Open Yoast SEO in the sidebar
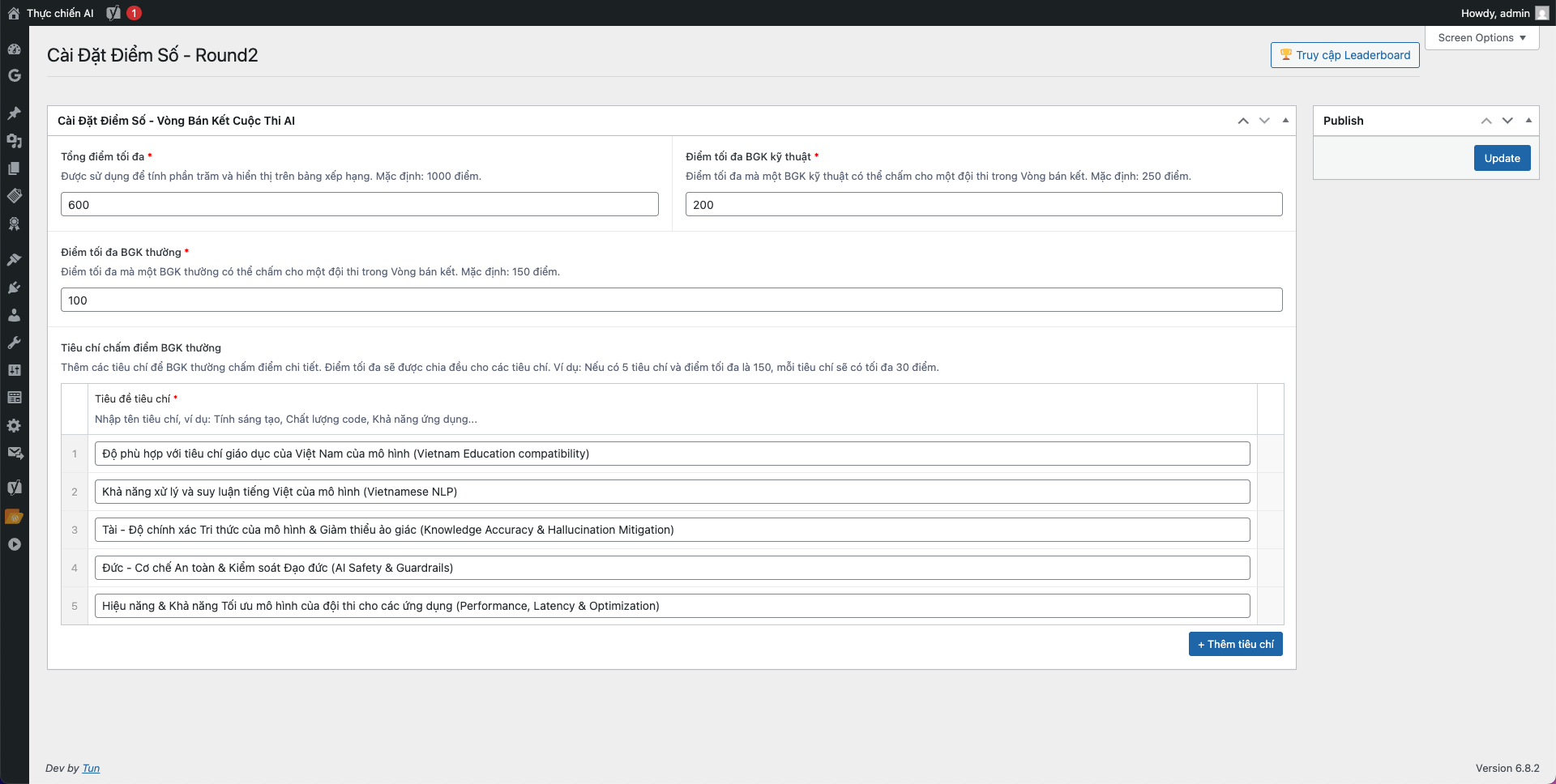The image size is (1556, 784). coord(14,487)
